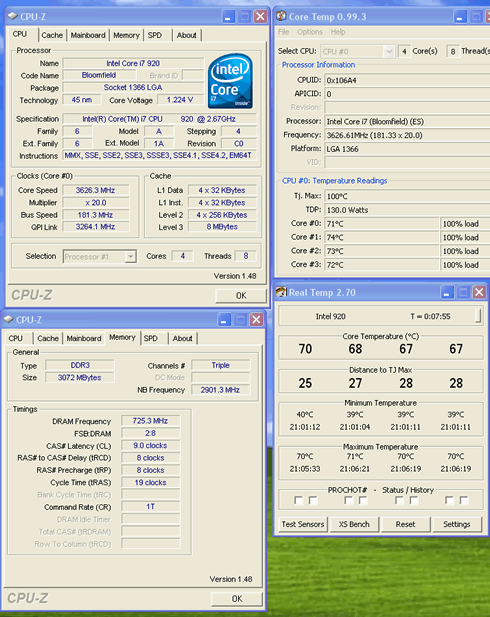Open Real Temp Settings
This screenshot has height=617, width=490.
pyautogui.click(x=457, y=524)
